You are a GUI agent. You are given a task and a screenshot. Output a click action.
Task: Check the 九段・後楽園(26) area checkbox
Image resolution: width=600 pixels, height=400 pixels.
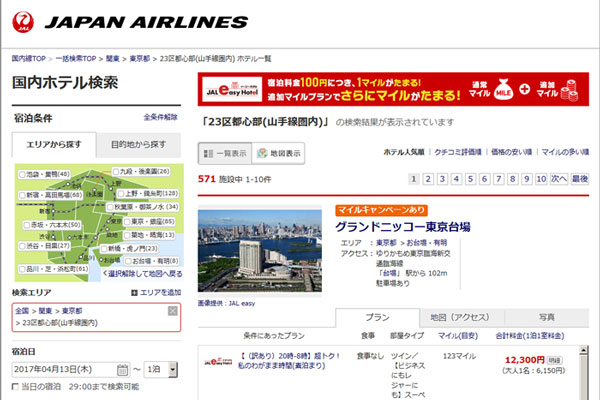(x=116, y=171)
